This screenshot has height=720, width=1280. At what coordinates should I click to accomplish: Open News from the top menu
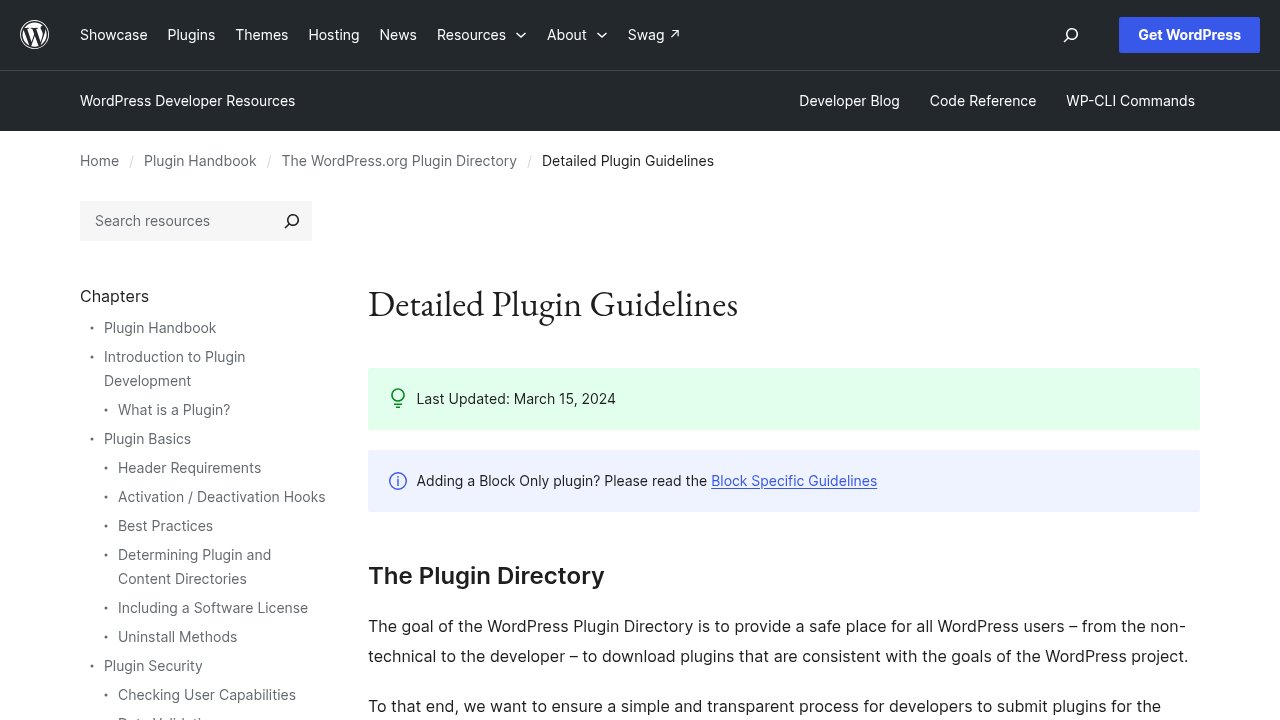click(398, 35)
